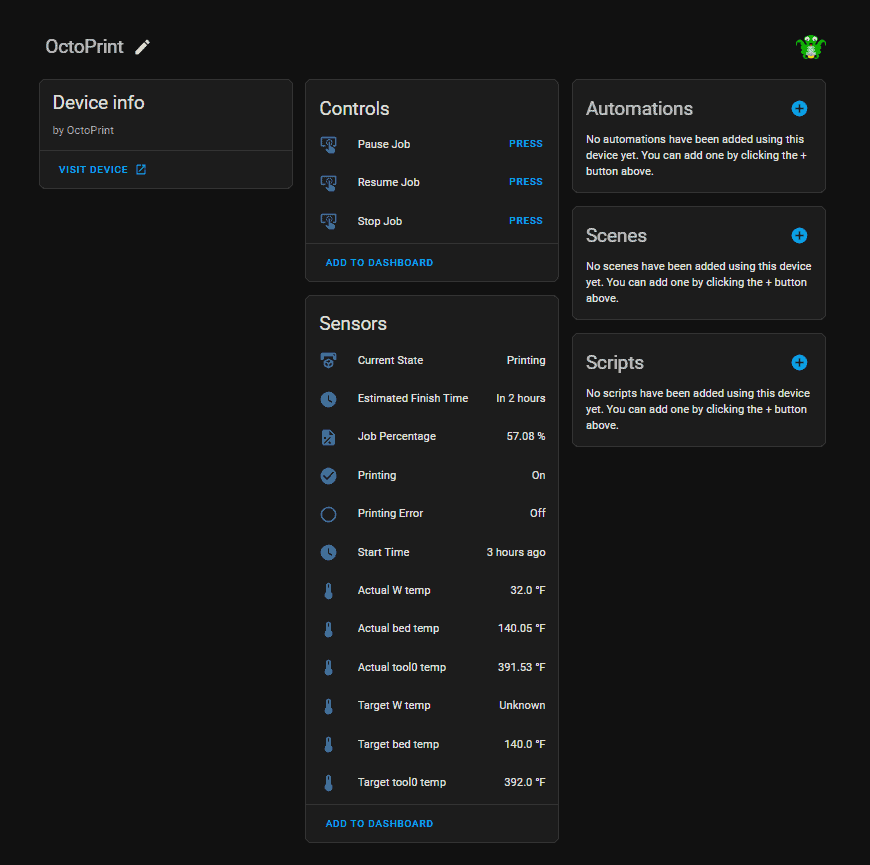Image resolution: width=870 pixels, height=865 pixels.
Task: Click the Off value for Printing Error
Action: (537, 514)
